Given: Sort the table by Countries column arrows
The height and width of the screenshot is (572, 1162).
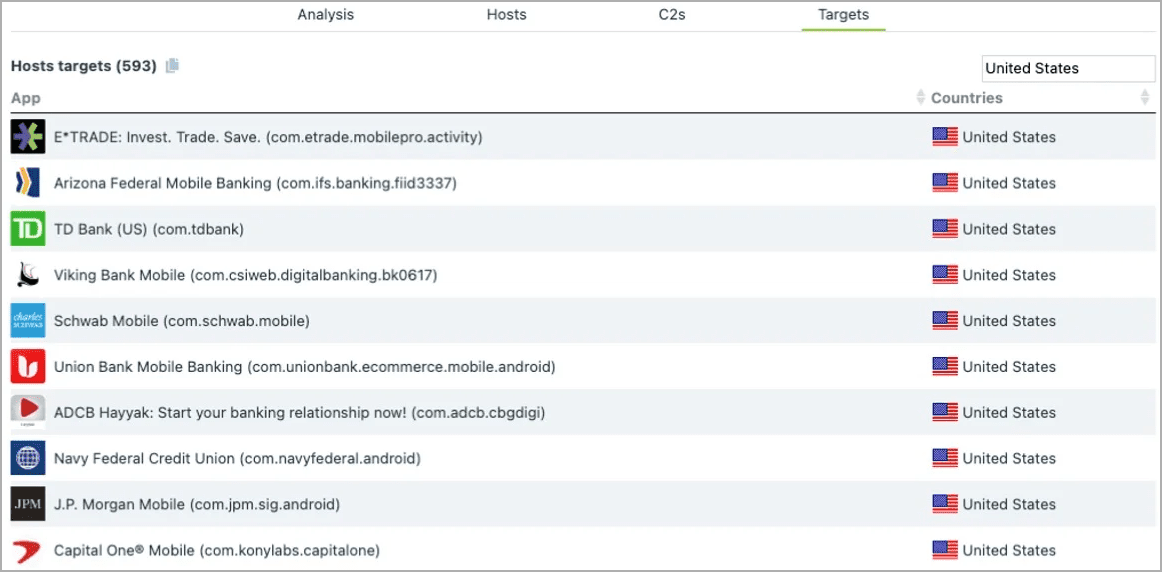Looking at the screenshot, I should [1145, 98].
